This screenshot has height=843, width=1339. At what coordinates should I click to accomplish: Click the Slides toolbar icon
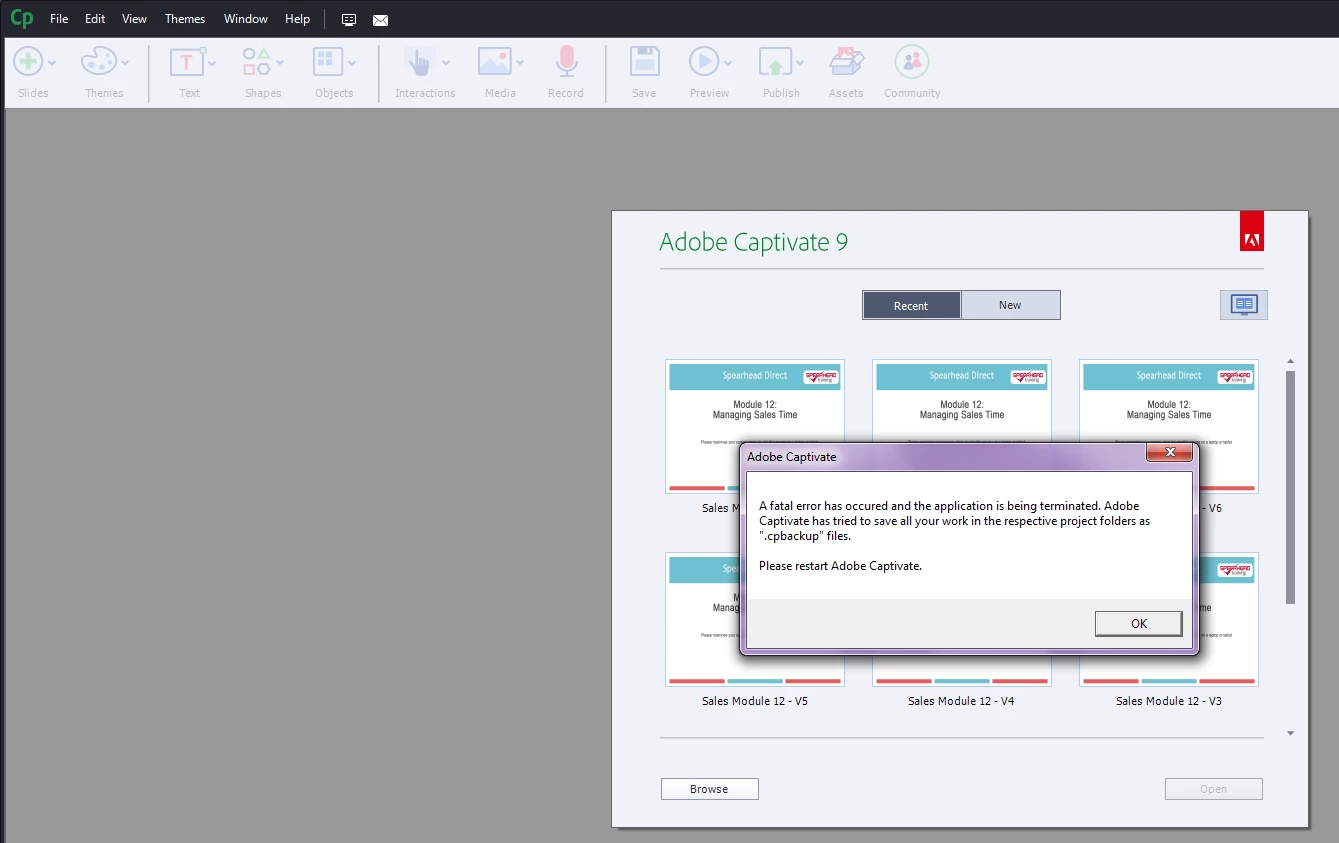coord(27,62)
